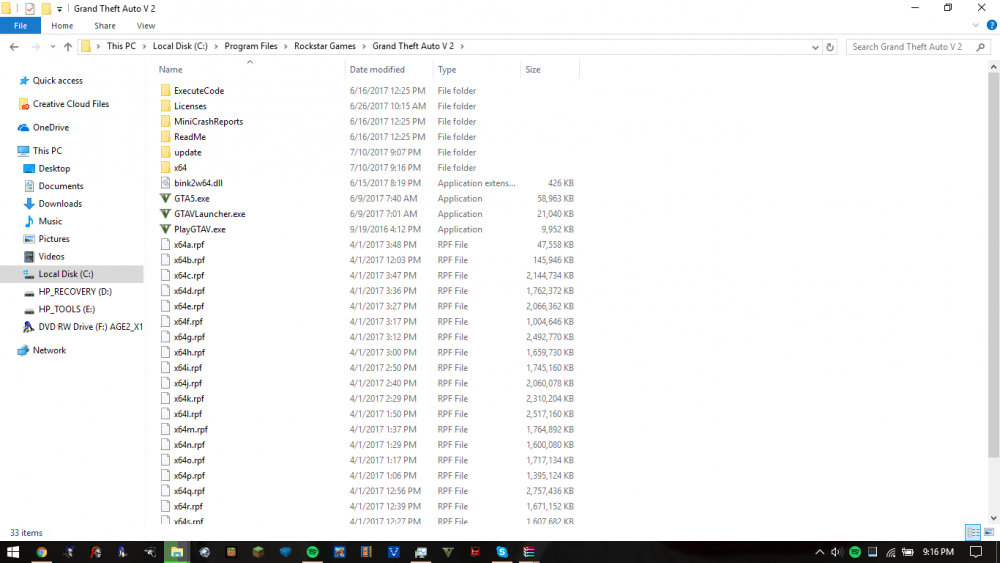The image size is (1000, 563).
Task: Open Quick access in navigation pane
Action: pyautogui.click(x=57, y=80)
